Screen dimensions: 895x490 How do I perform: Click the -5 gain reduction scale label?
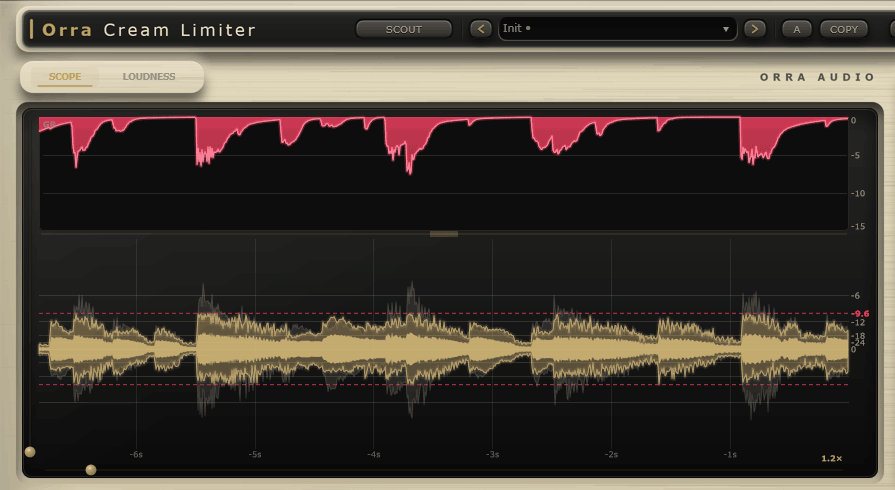tap(855, 155)
